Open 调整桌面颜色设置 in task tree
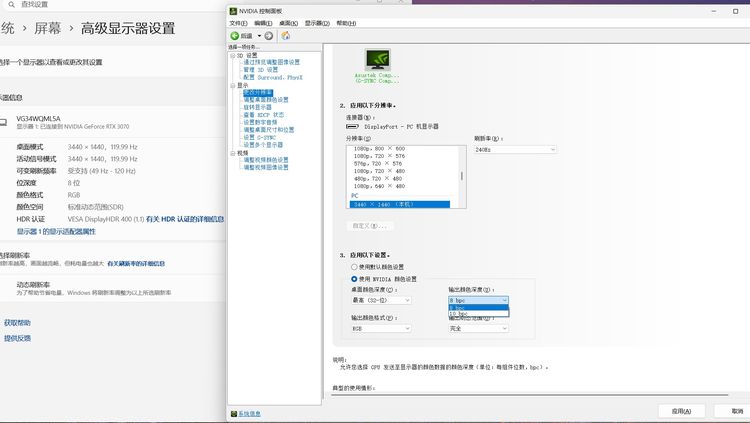 coord(265,100)
